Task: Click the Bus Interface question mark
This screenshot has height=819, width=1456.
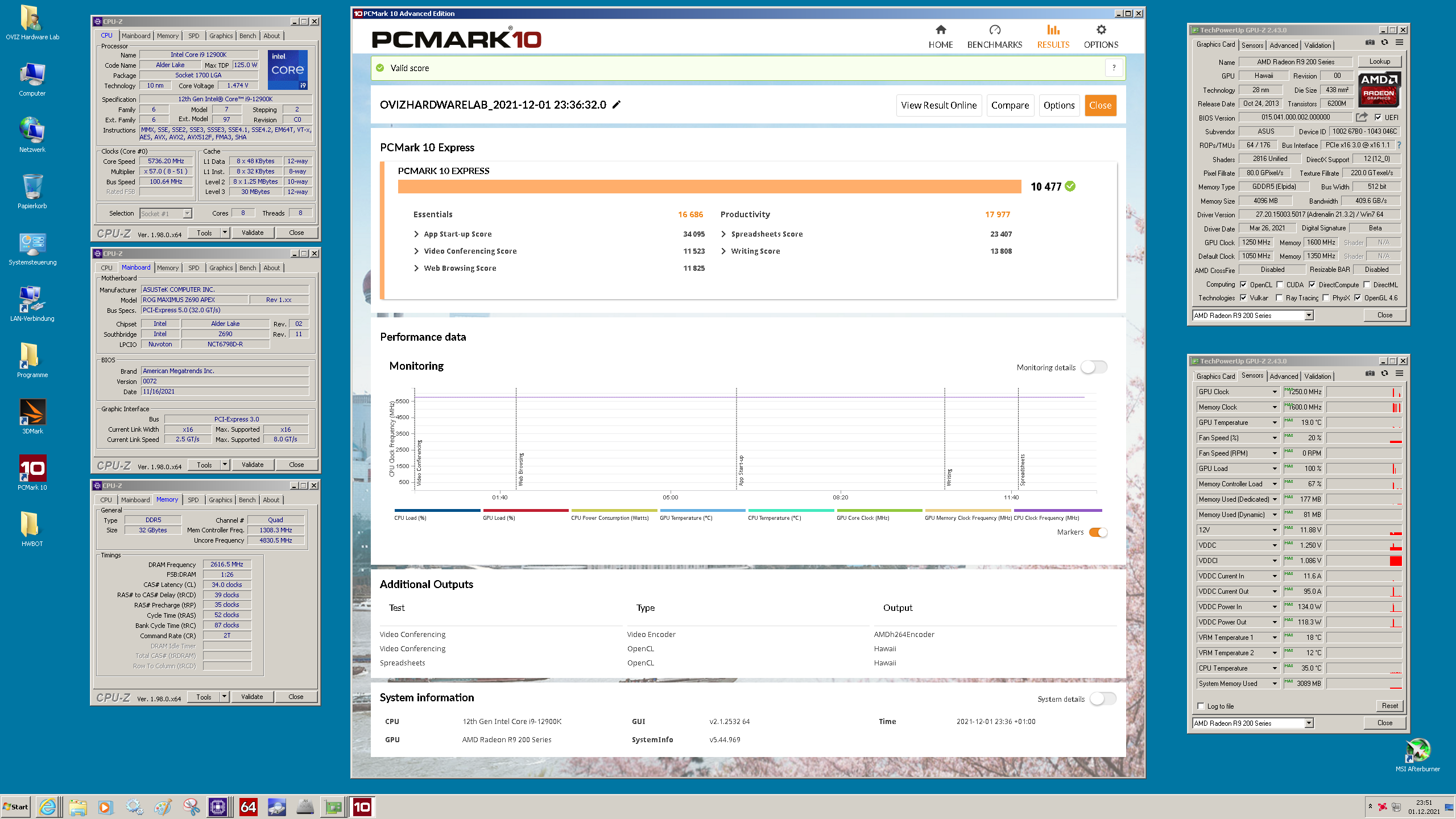Action: (1399, 145)
